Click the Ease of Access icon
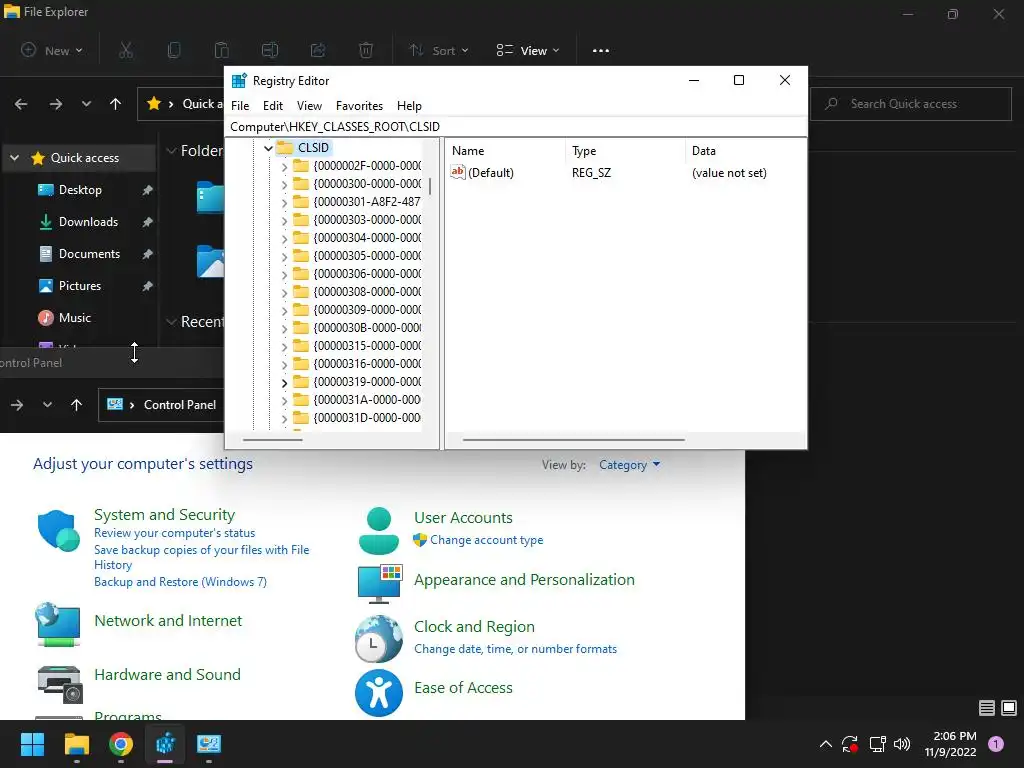 [379, 693]
